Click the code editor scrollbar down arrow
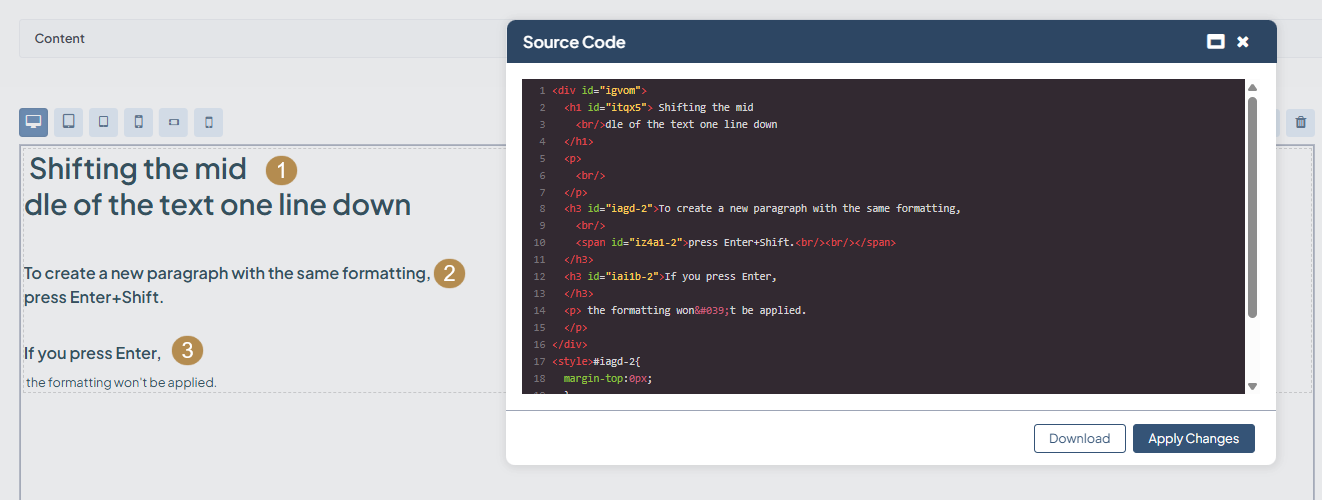The image size is (1322, 500). (x=1252, y=386)
